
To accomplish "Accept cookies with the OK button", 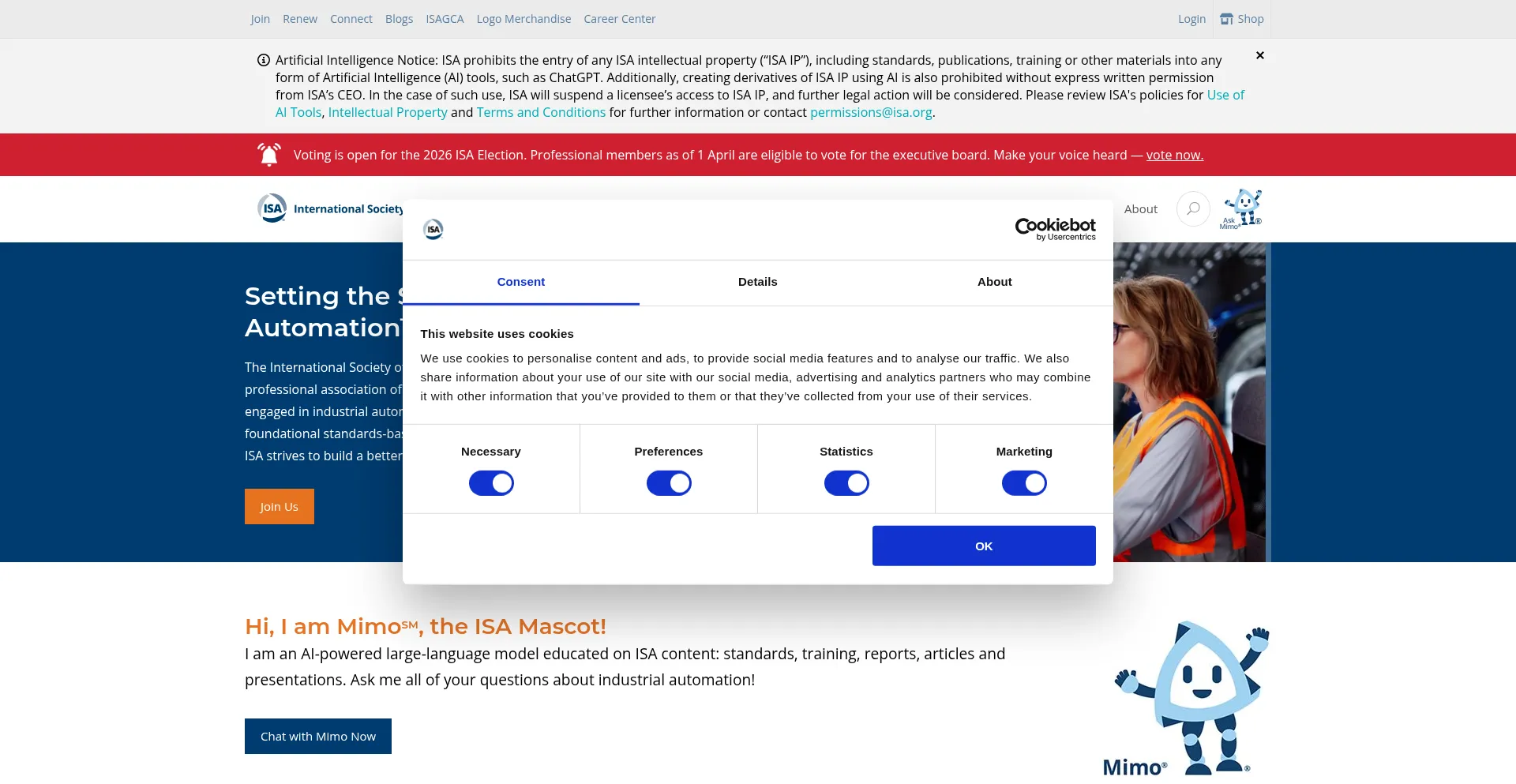I will tap(984, 546).
